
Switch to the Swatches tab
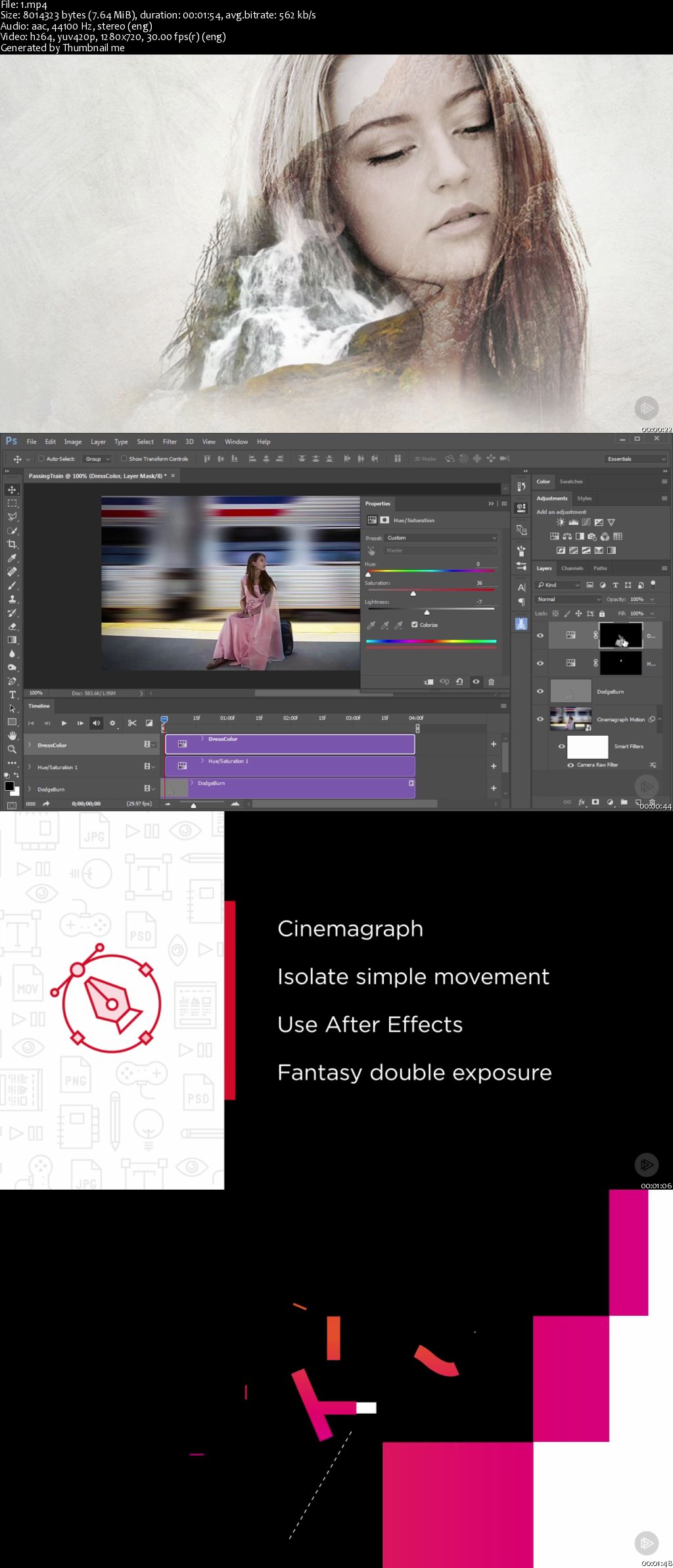pyautogui.click(x=571, y=482)
